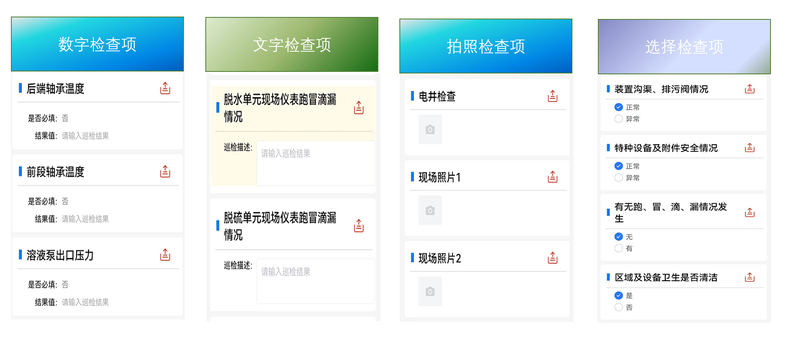Click upload icon for 脱水单元现场仪表跑冒滴漏情况

359,108
